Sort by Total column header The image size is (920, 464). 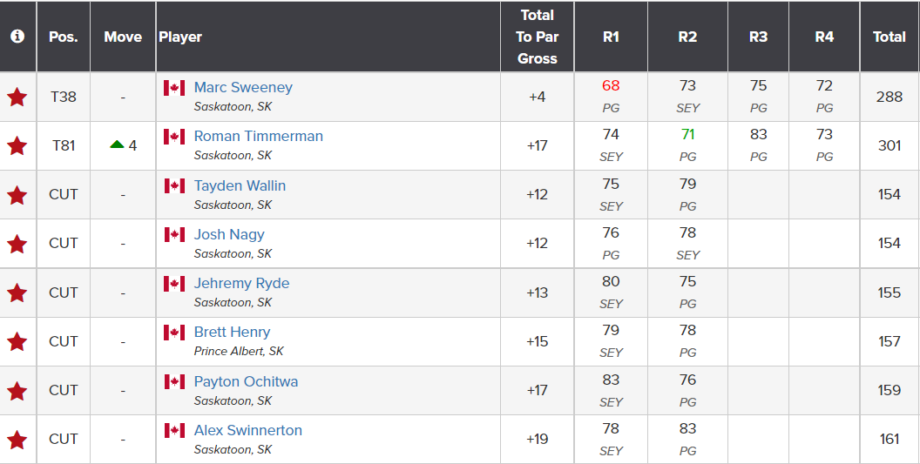(x=889, y=36)
